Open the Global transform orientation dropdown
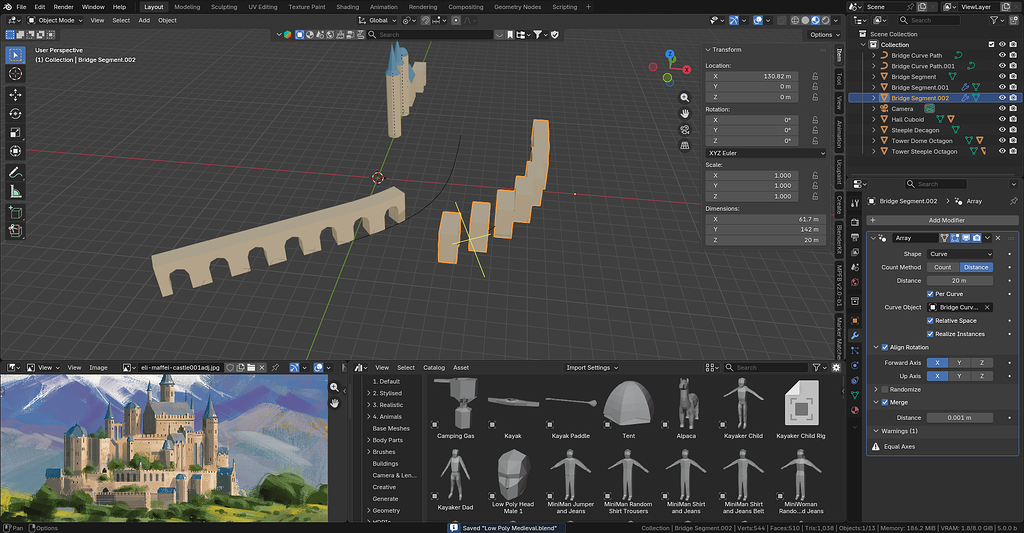This screenshot has height=533, width=1024. click(x=377, y=20)
